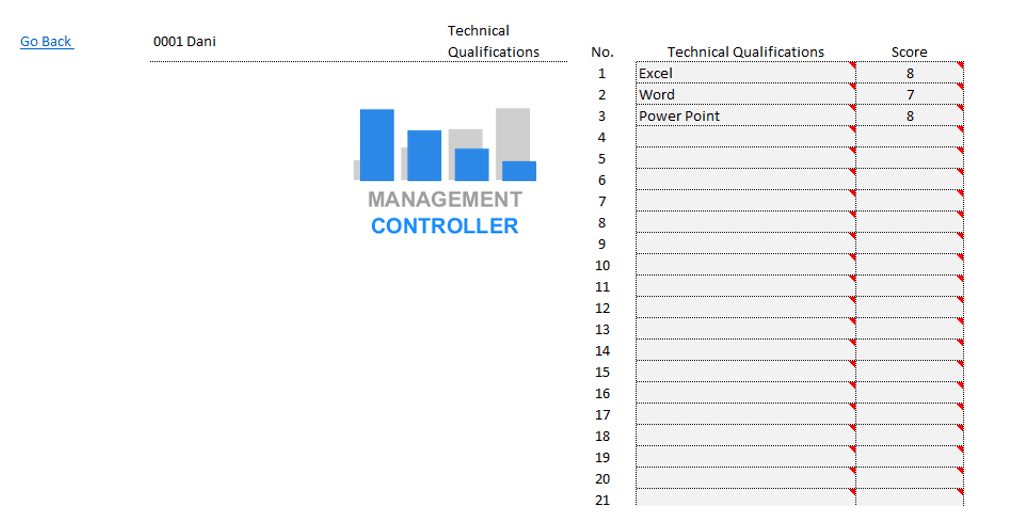Click the score cell for Excel
This screenshot has height=527, width=1014.
(909, 73)
